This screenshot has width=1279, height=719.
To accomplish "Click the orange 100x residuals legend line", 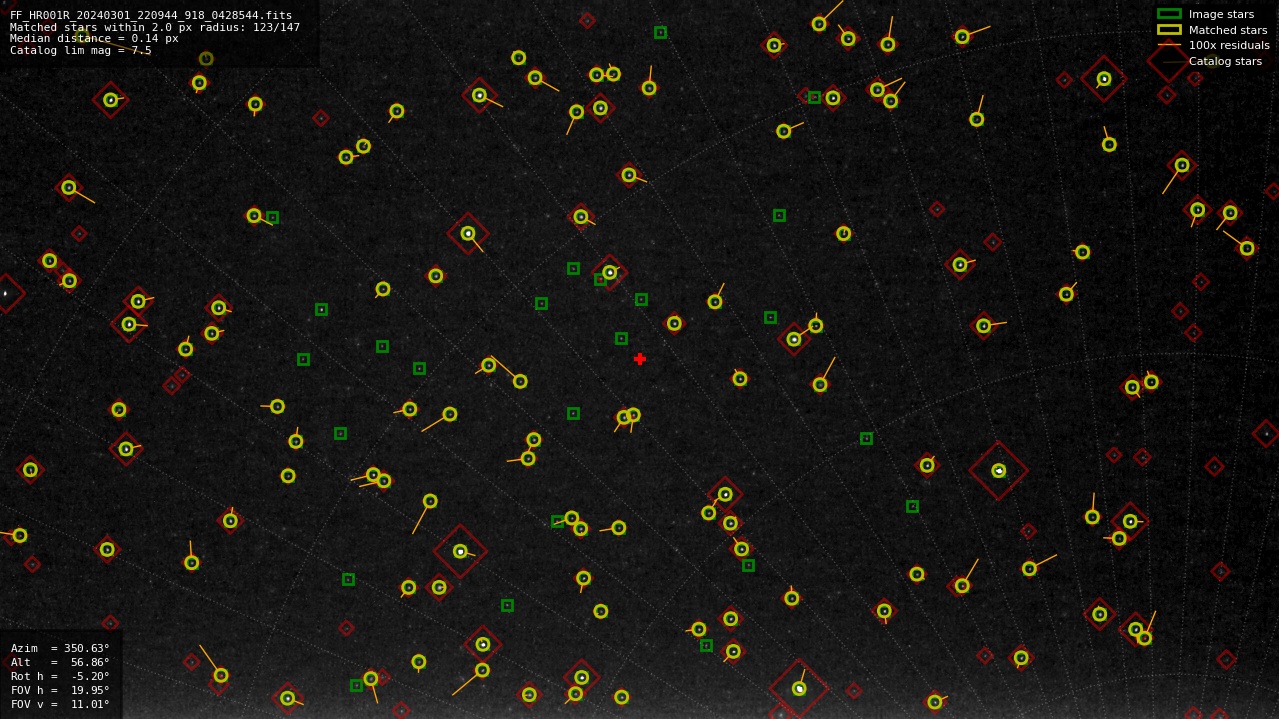I will click(1169, 45).
